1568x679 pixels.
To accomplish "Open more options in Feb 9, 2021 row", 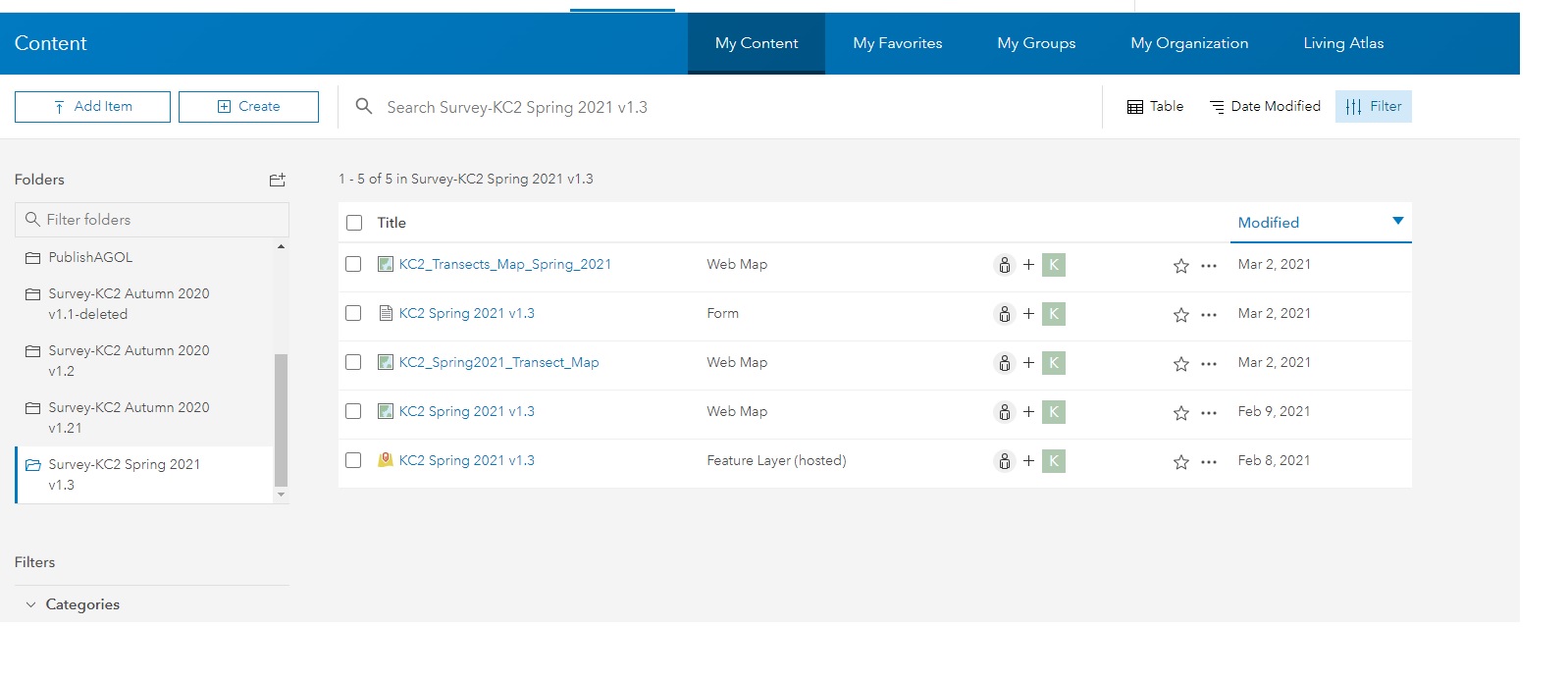I will (1209, 413).
